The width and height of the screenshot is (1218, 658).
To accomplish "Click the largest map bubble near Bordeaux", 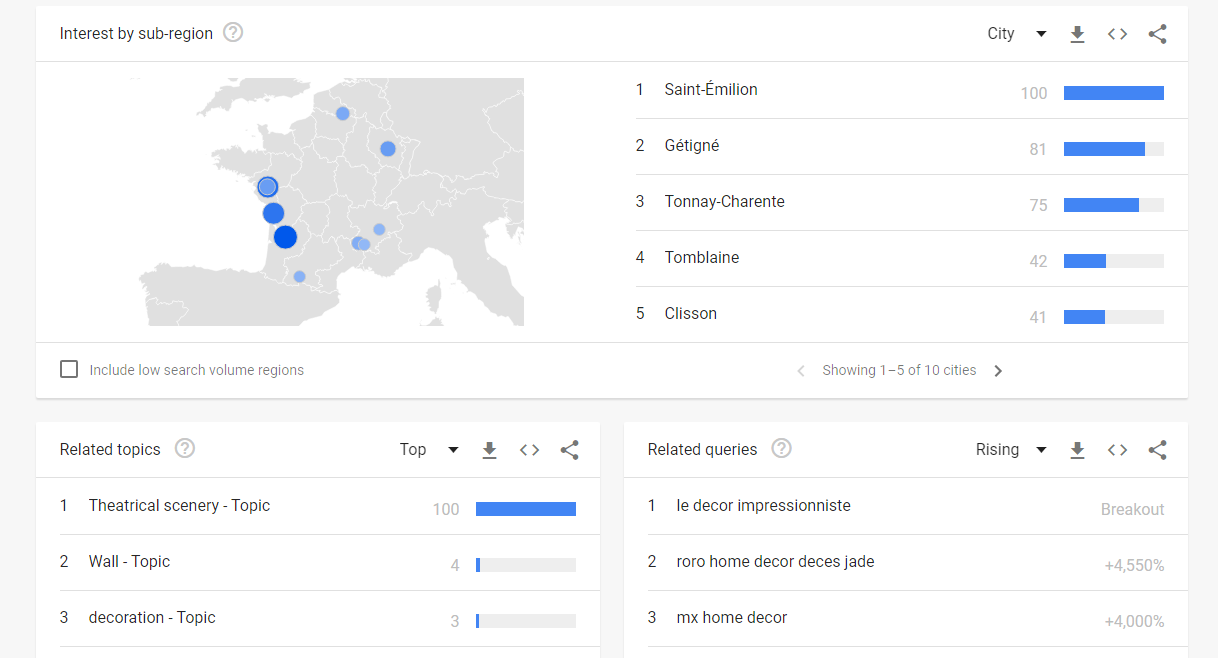I will point(285,237).
